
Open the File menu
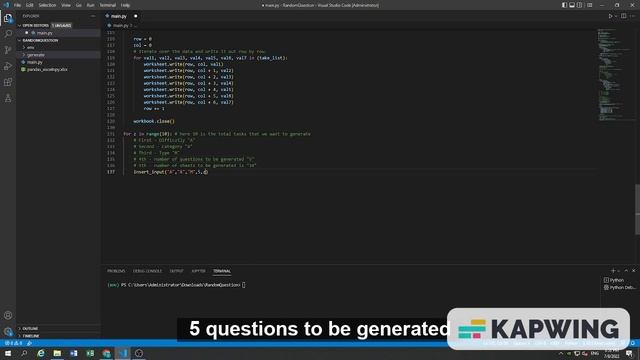(17, 5)
